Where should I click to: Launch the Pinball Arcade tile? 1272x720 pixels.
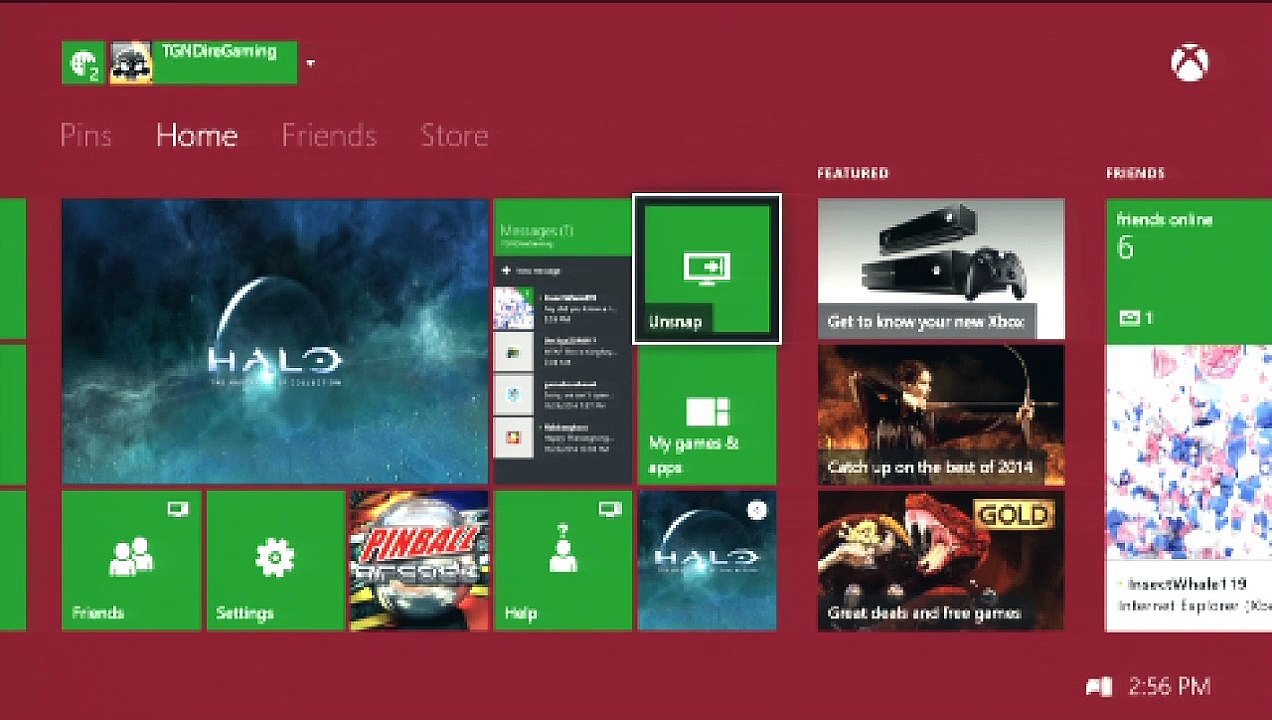[x=418, y=560]
